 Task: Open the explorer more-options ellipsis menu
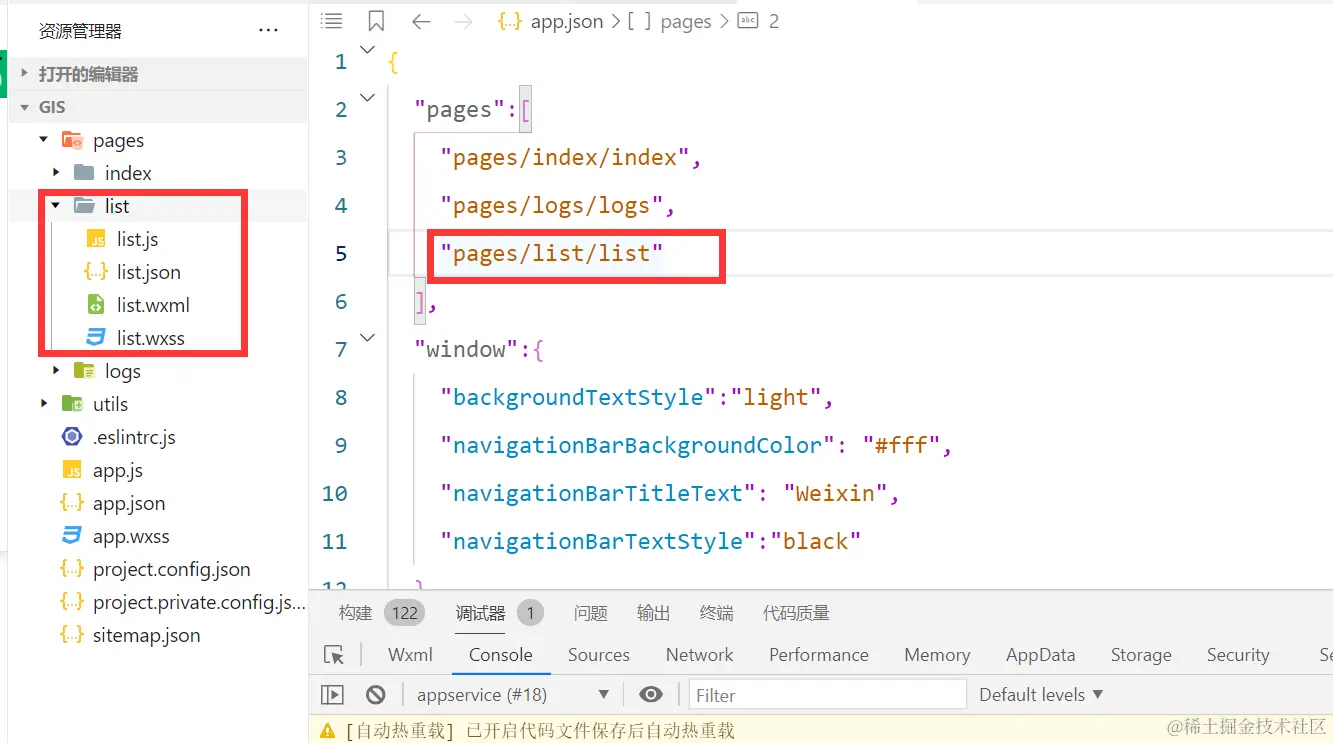pyautogui.click(x=268, y=31)
